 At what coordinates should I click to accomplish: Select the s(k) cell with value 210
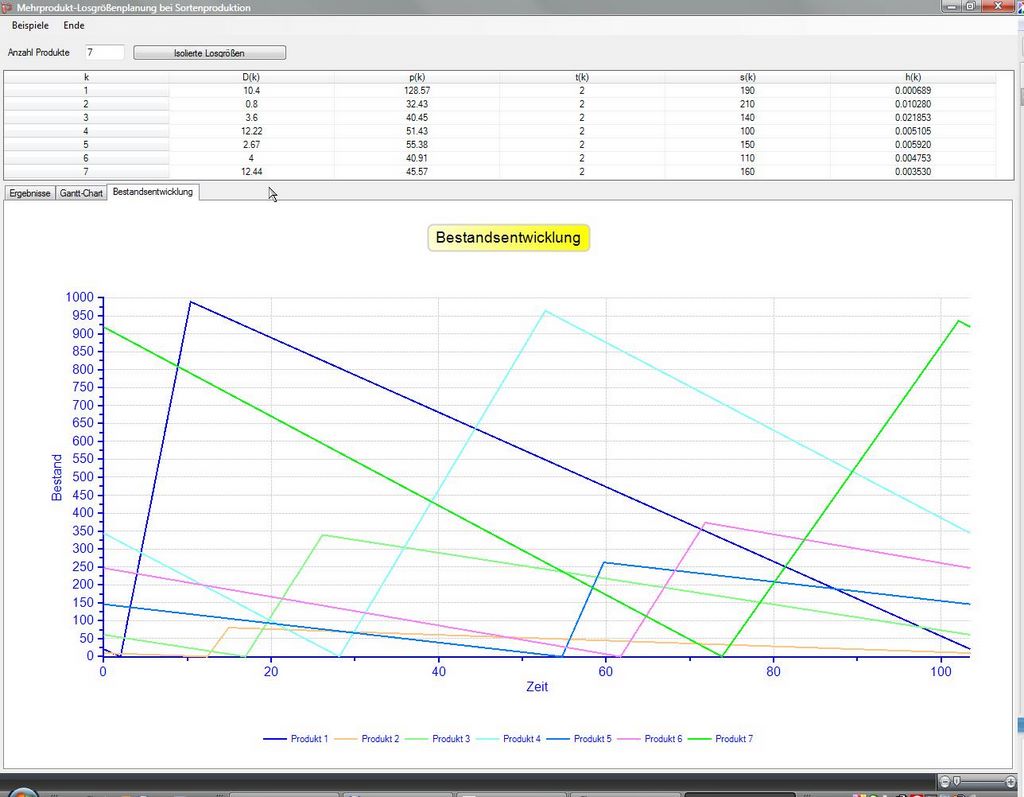(747, 104)
